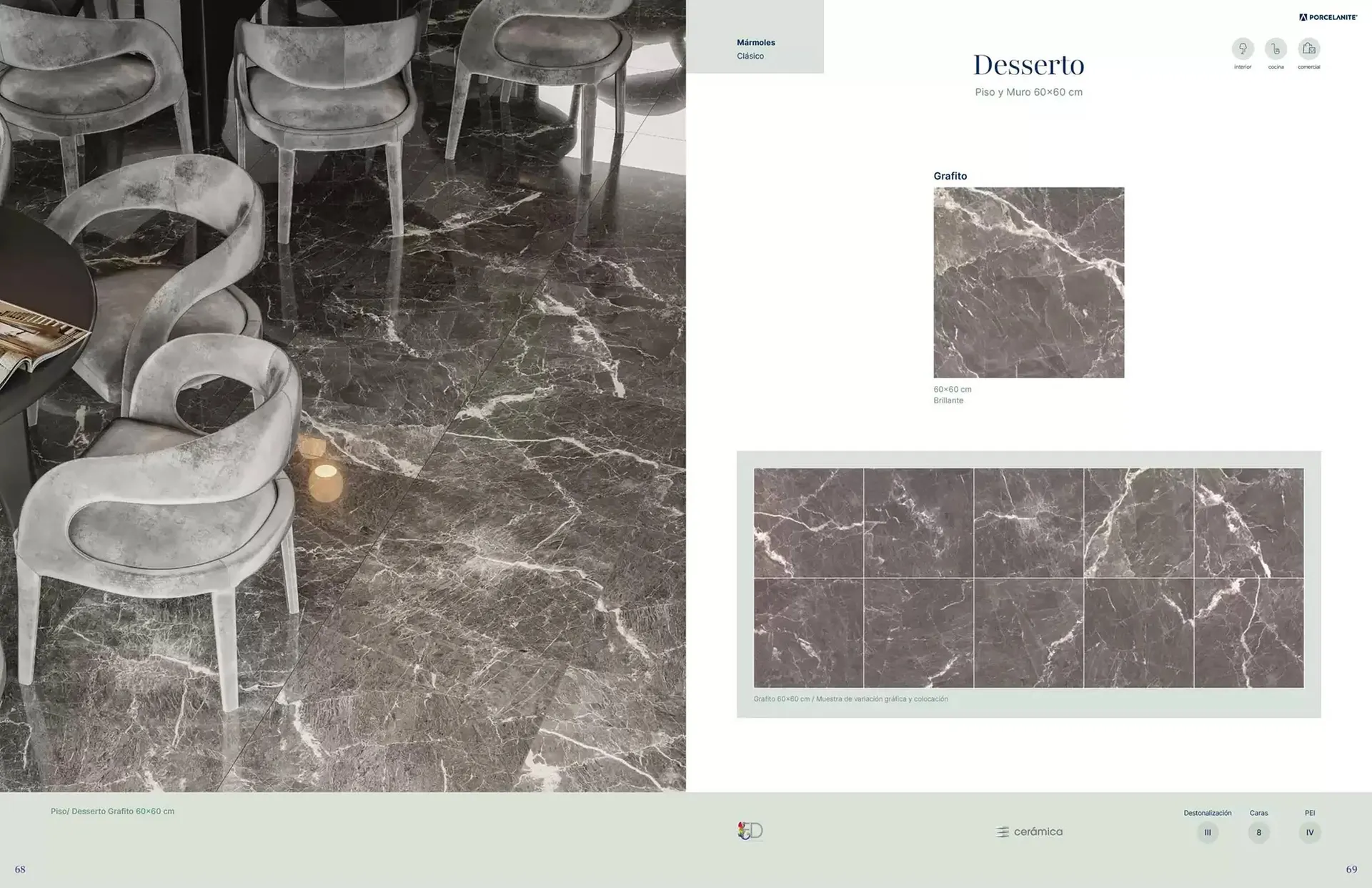Select the Grafito tile color swatch
The image size is (1372, 888).
[1029, 282]
